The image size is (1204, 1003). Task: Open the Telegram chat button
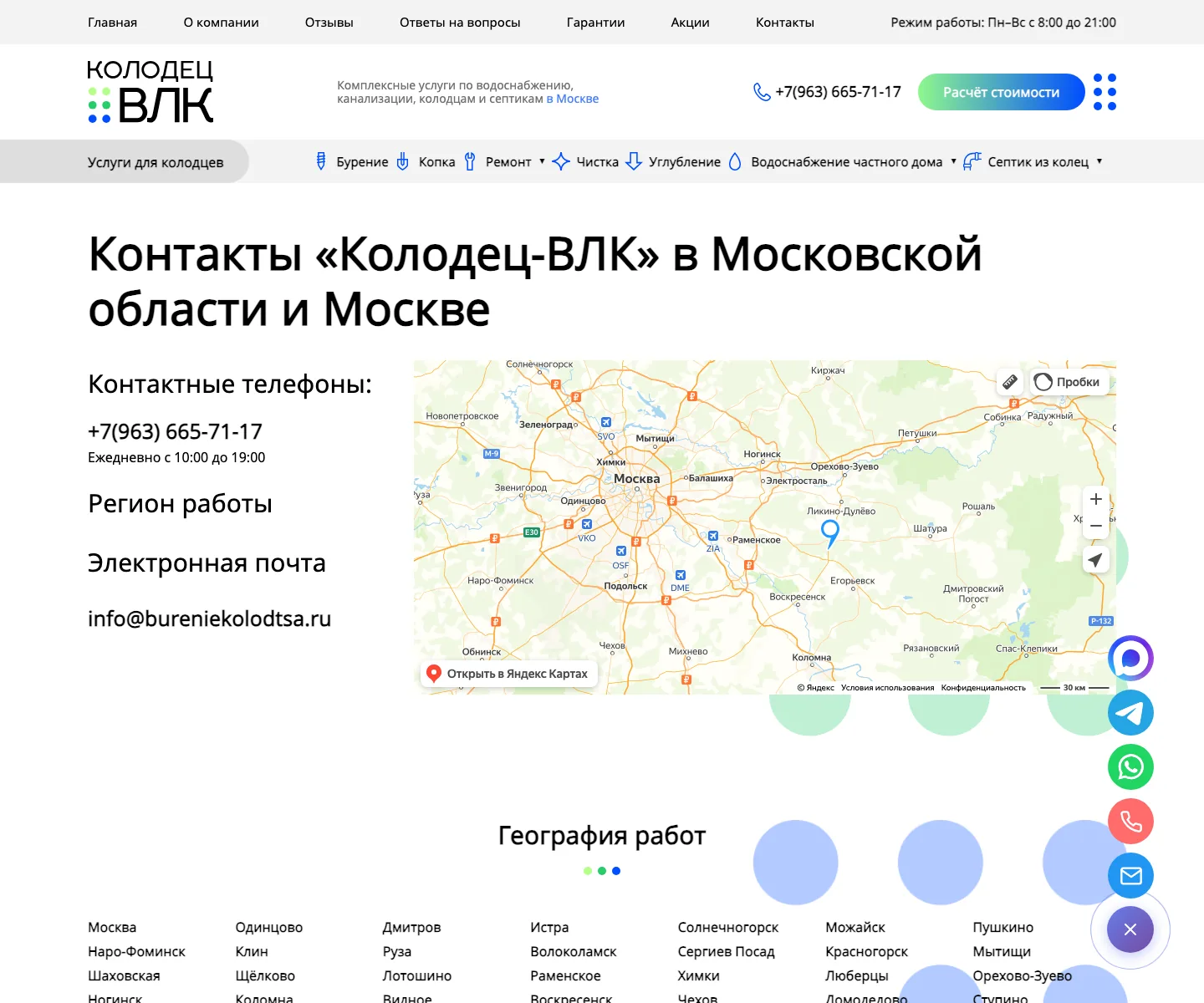coord(1130,713)
